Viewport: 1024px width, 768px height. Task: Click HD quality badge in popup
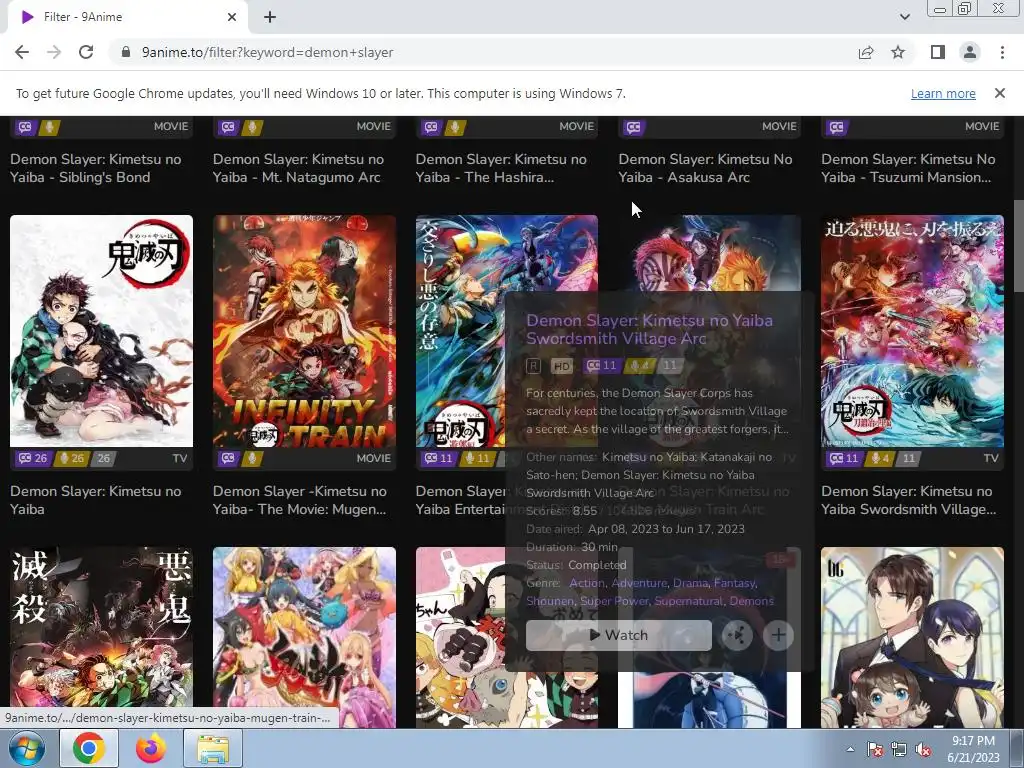click(562, 366)
